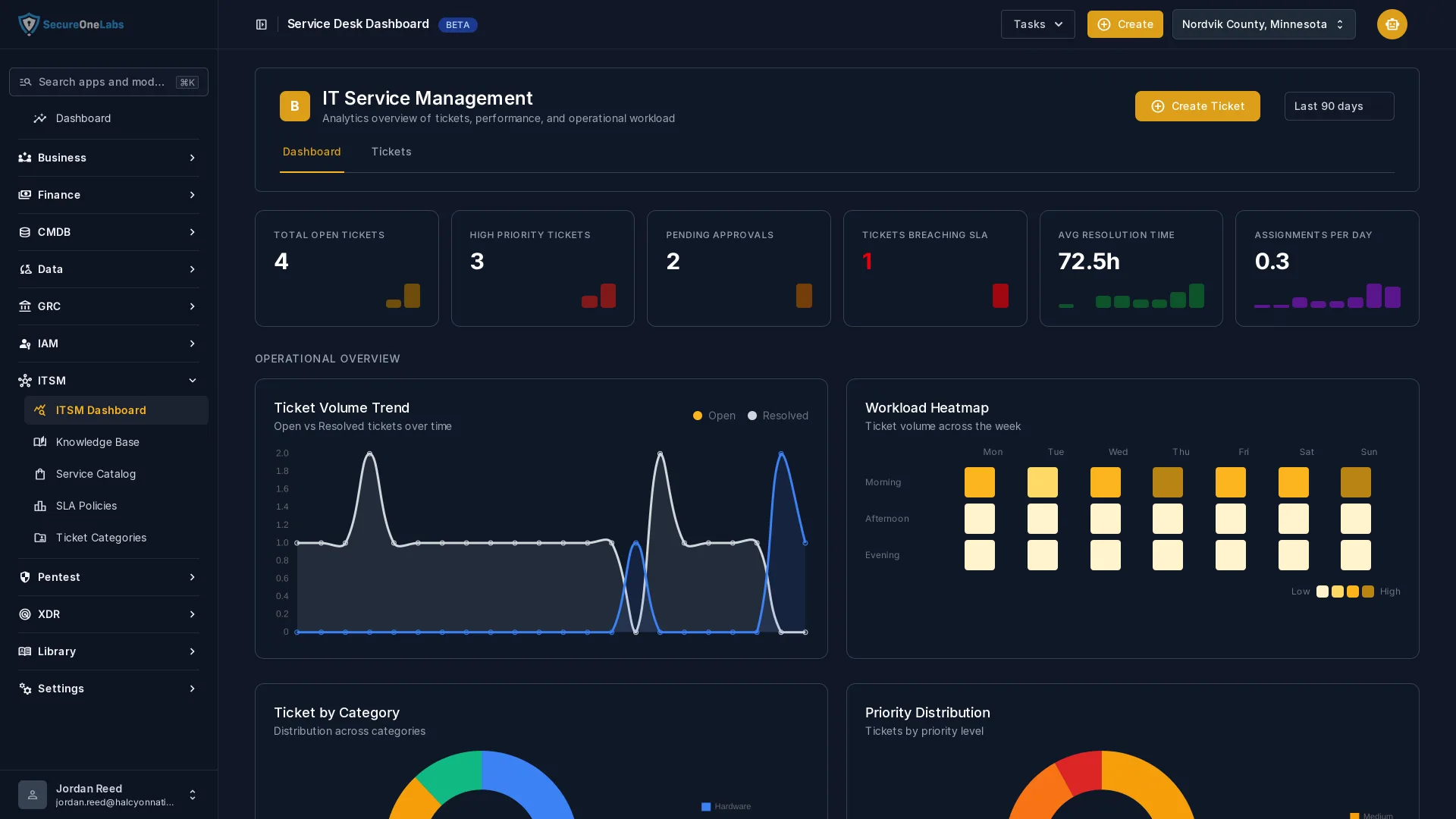The height and width of the screenshot is (819, 1456).
Task: Collapse the ITSM section chevron
Action: 193,381
